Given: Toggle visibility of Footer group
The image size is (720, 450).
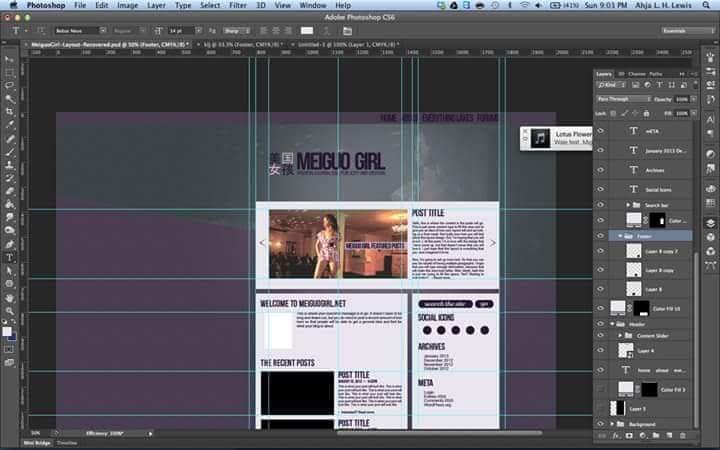Looking at the screenshot, I should [x=601, y=236].
